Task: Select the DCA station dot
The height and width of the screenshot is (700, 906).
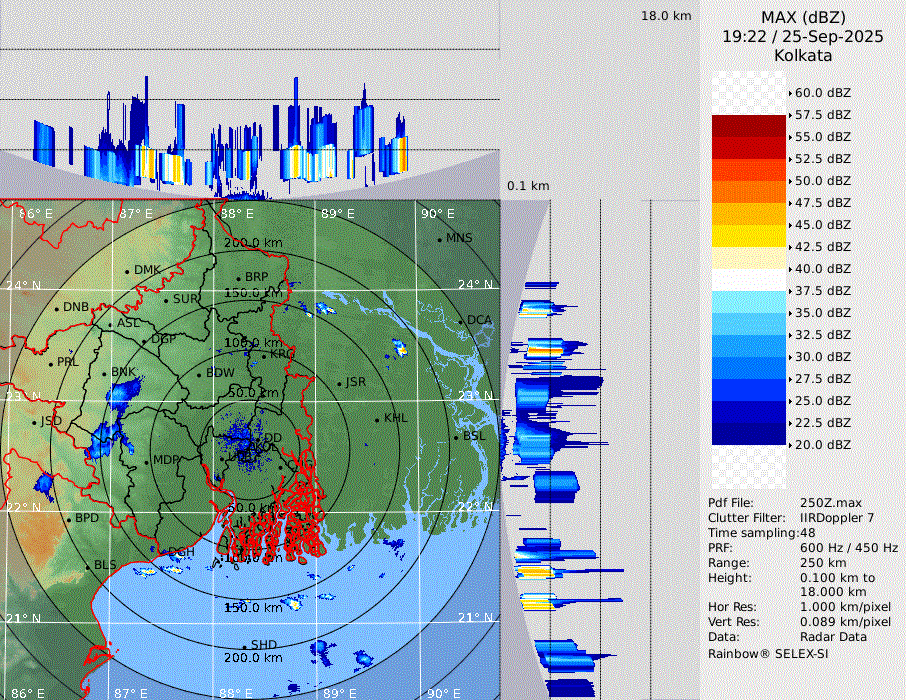Action: [x=461, y=321]
